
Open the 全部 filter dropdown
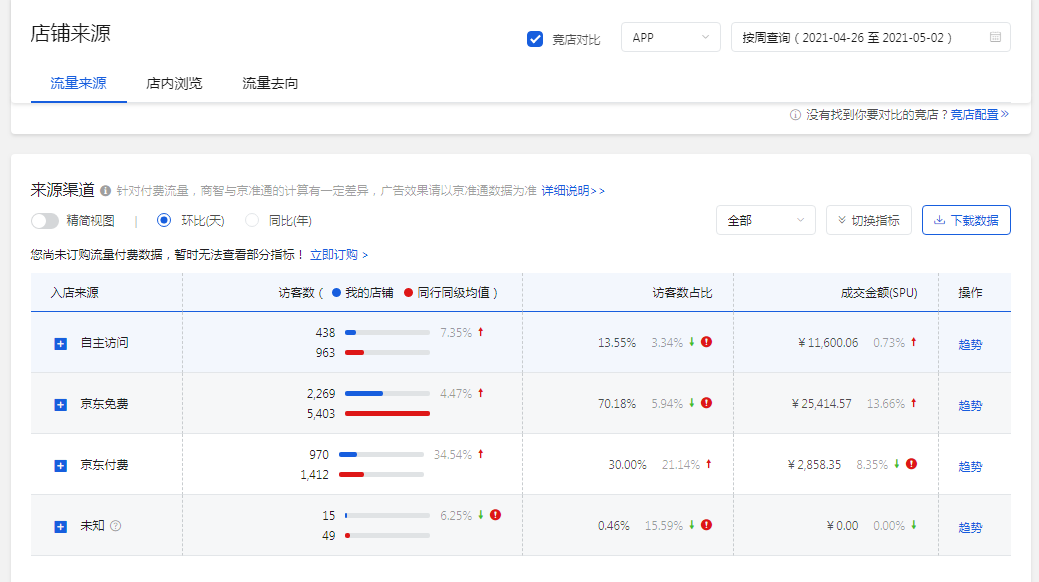point(765,219)
